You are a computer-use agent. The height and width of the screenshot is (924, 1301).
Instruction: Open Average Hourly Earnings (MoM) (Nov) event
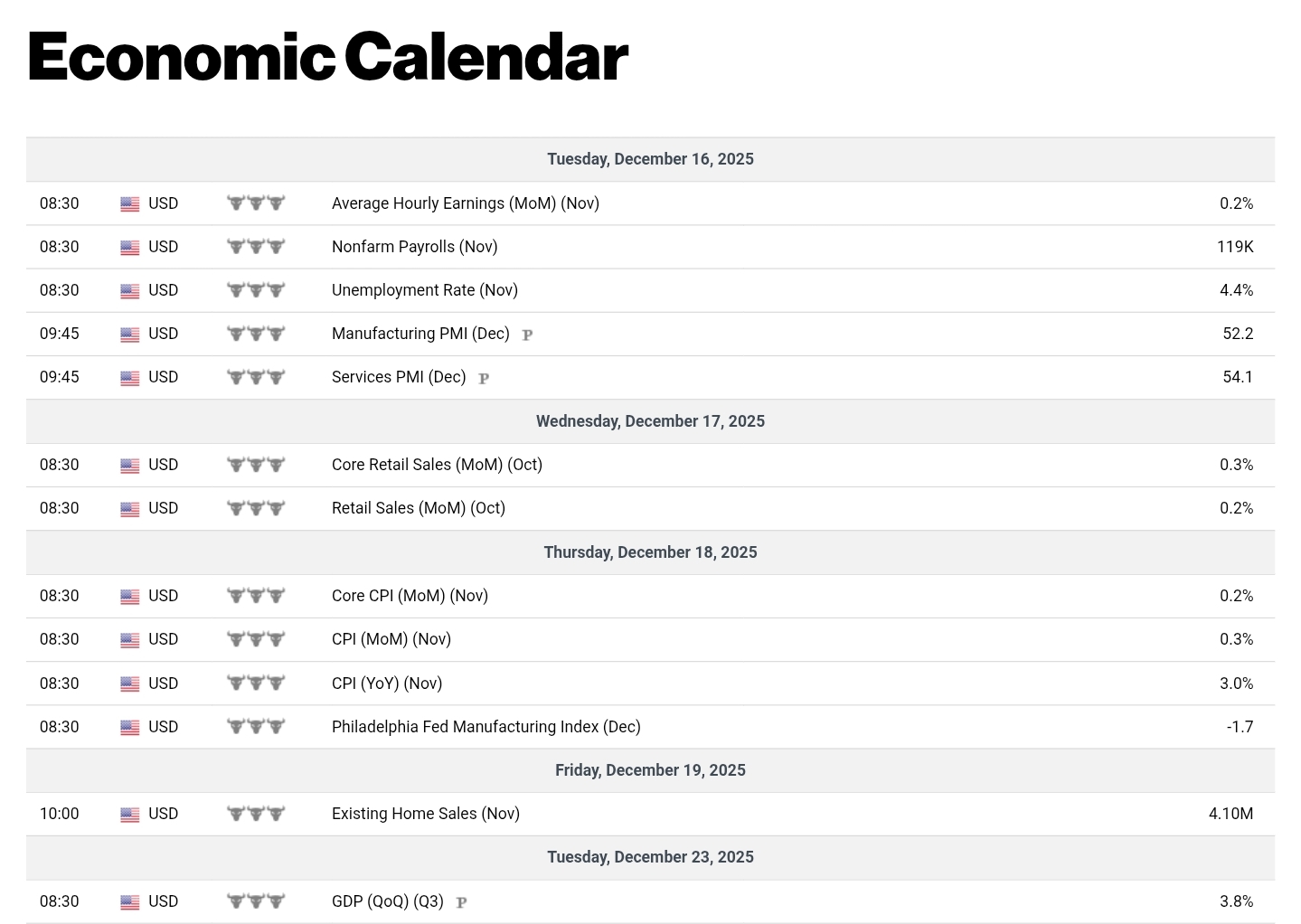pyautogui.click(x=465, y=203)
